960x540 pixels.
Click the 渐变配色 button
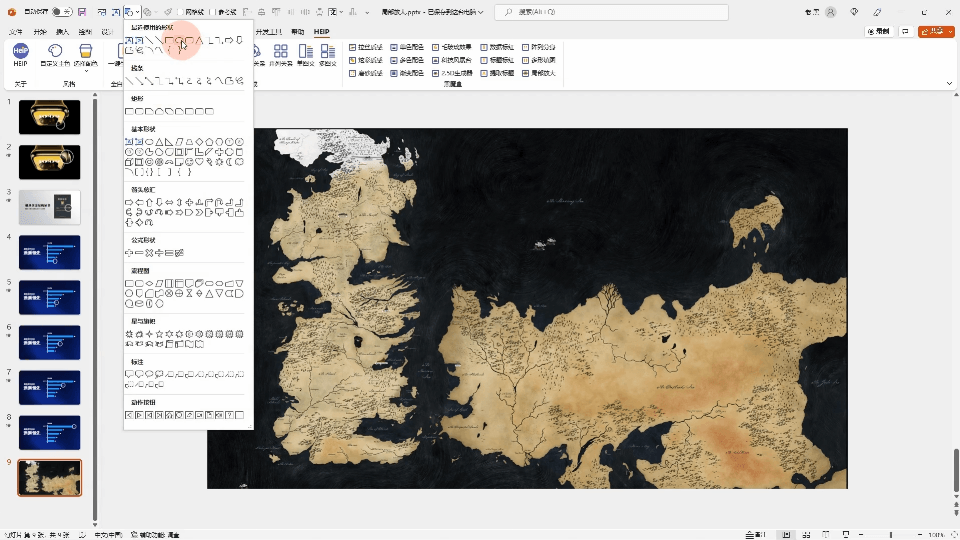click(x=407, y=73)
